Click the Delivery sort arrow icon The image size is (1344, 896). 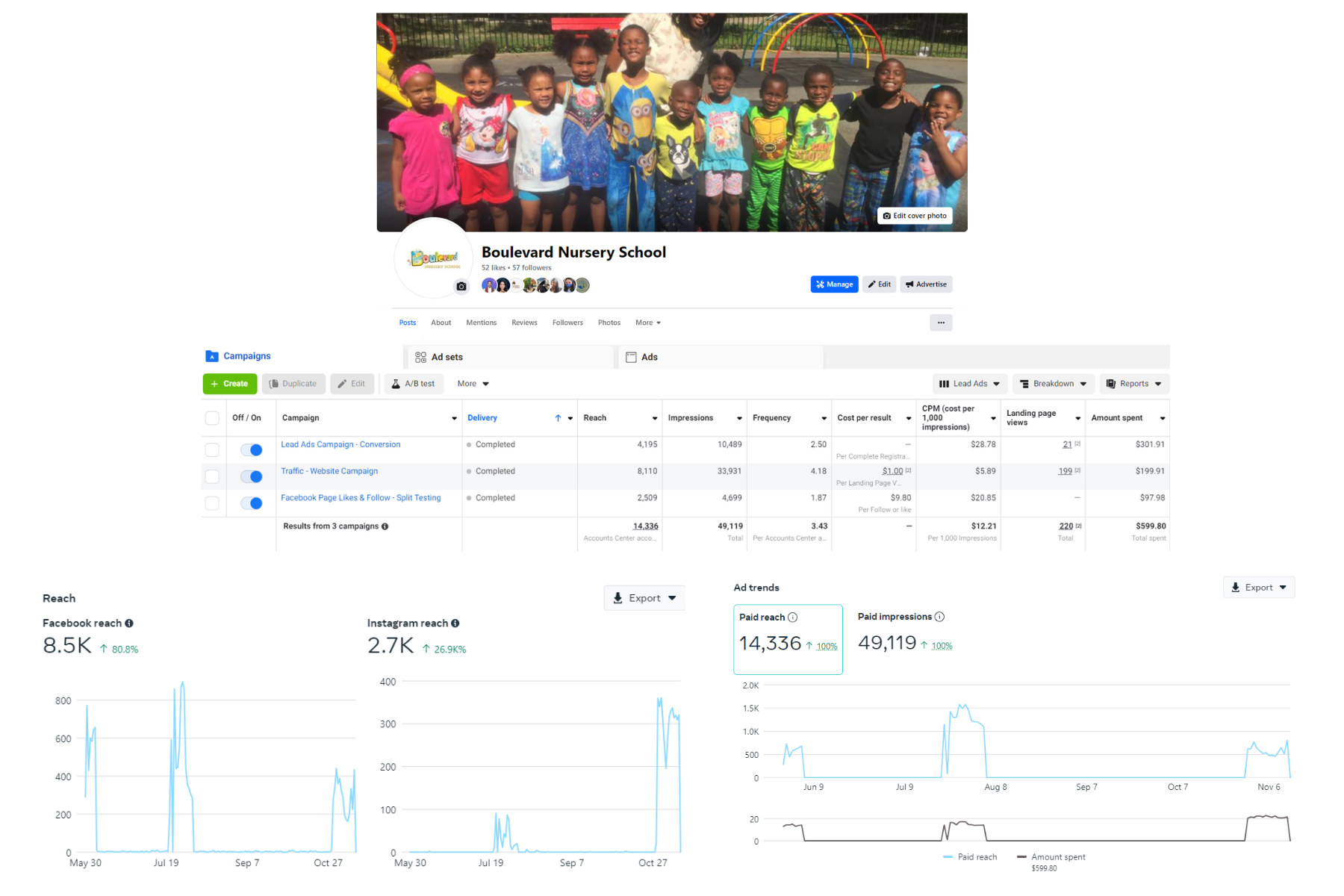[x=558, y=418]
